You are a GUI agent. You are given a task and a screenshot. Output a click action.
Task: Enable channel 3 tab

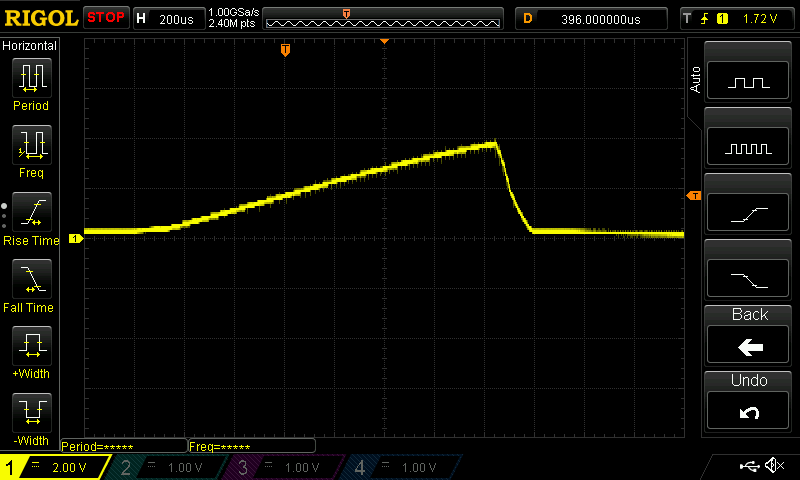[x=286, y=467]
